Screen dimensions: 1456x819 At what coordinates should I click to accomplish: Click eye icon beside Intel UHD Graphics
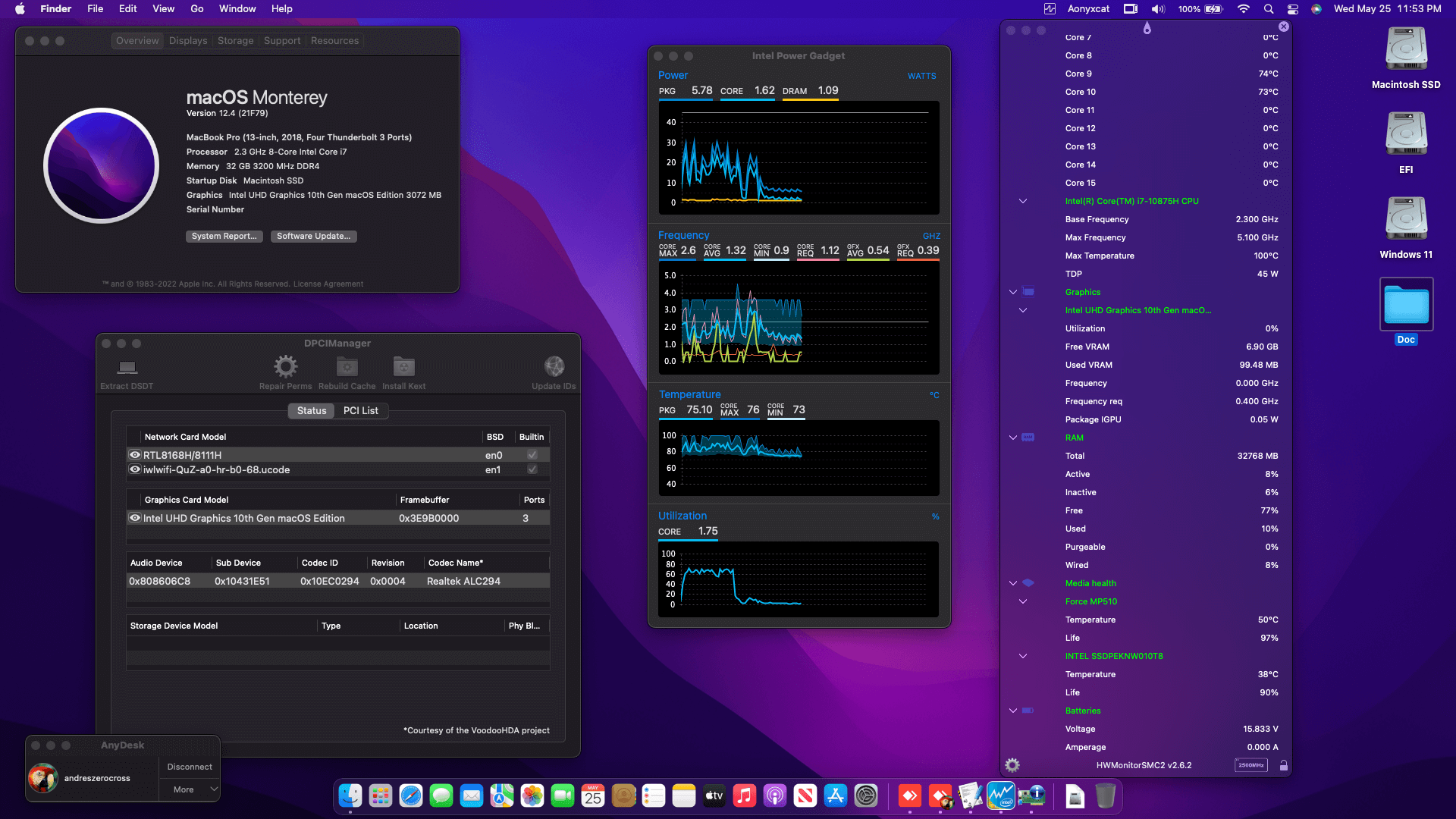135,518
